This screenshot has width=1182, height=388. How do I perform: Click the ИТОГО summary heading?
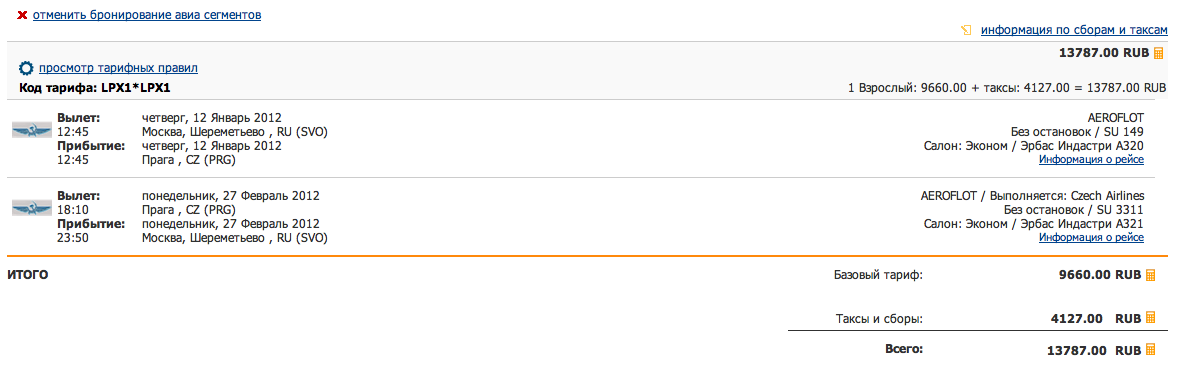tap(27, 276)
